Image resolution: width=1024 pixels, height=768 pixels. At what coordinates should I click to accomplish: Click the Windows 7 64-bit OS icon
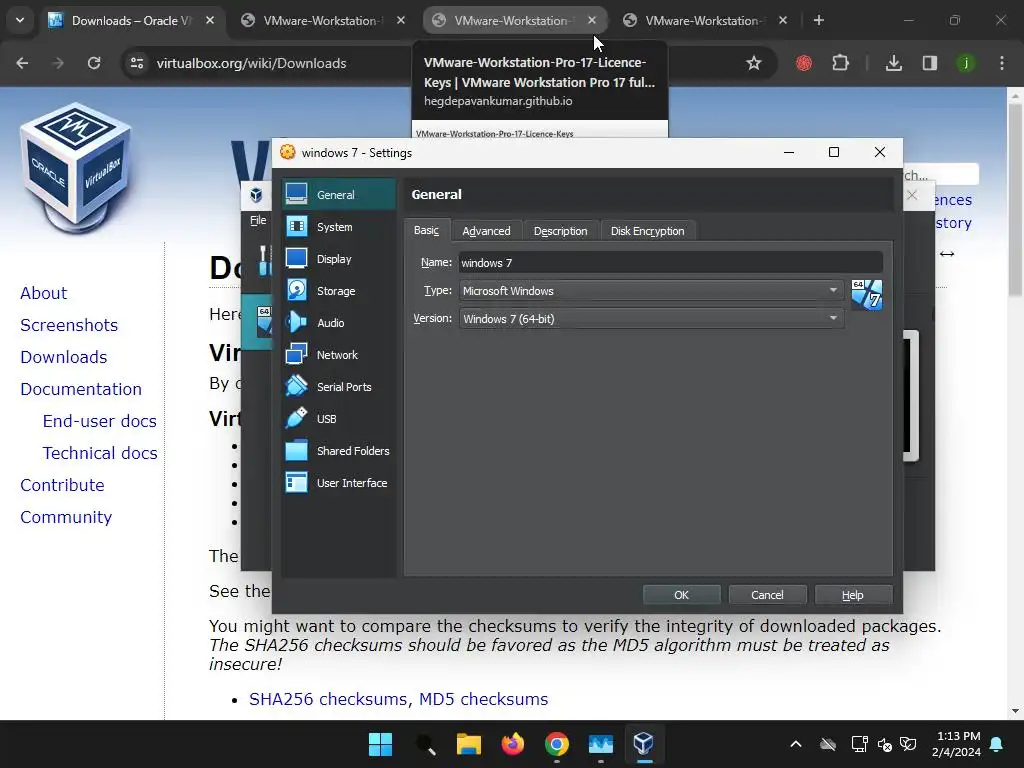pyautogui.click(x=867, y=295)
